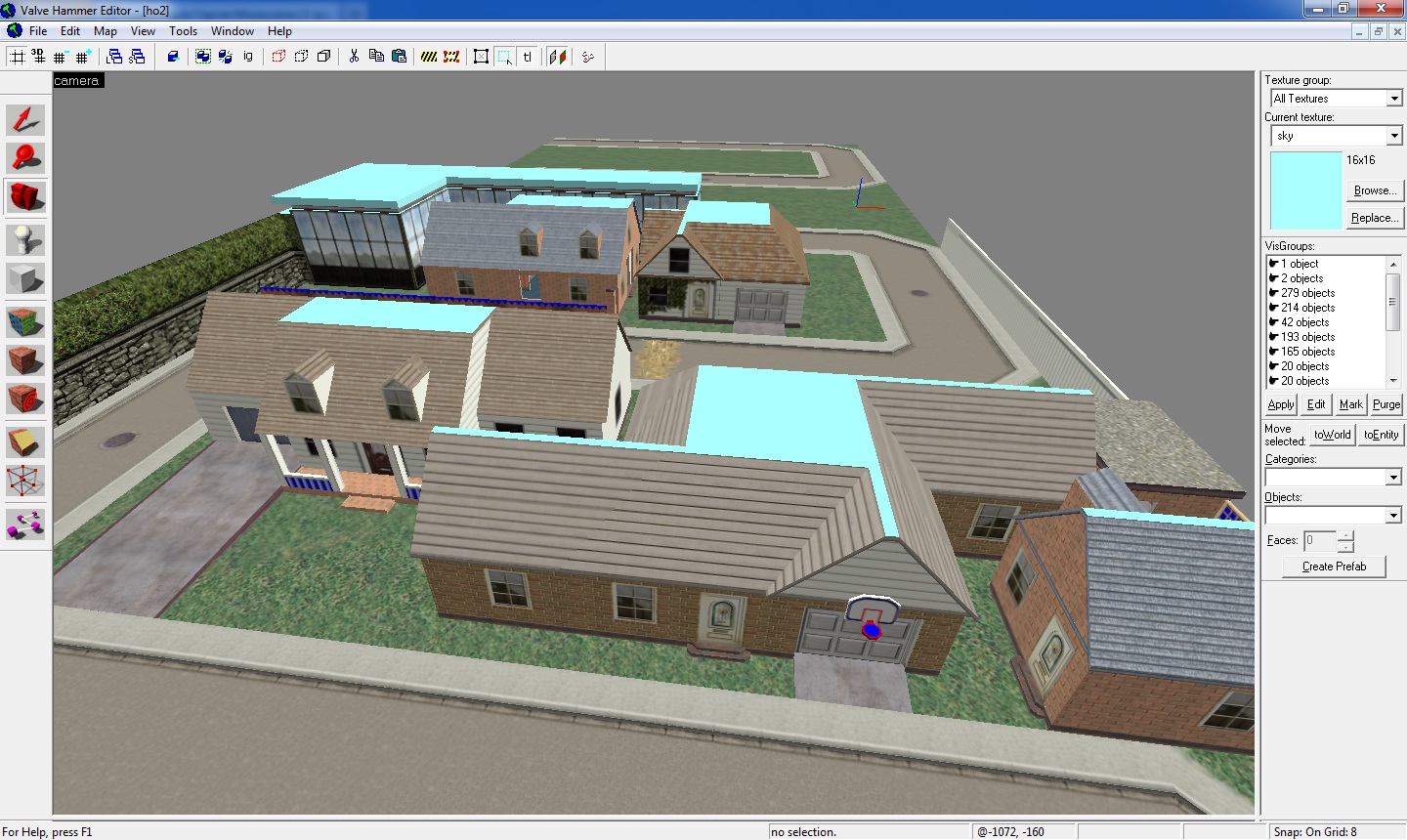
Task: Open the Tools menu
Action: [183, 31]
